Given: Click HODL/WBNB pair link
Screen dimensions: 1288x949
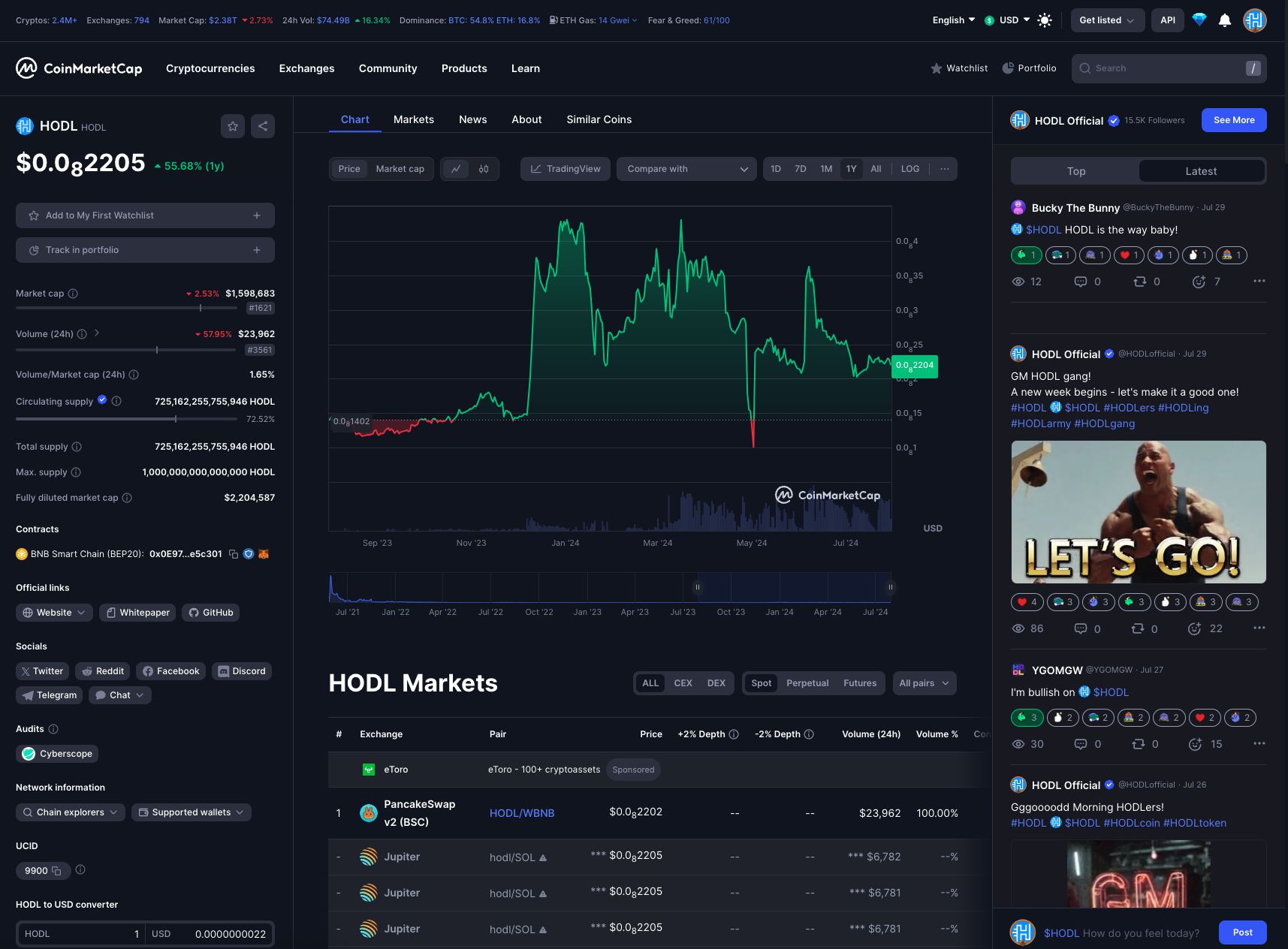Looking at the screenshot, I should 522,813.
